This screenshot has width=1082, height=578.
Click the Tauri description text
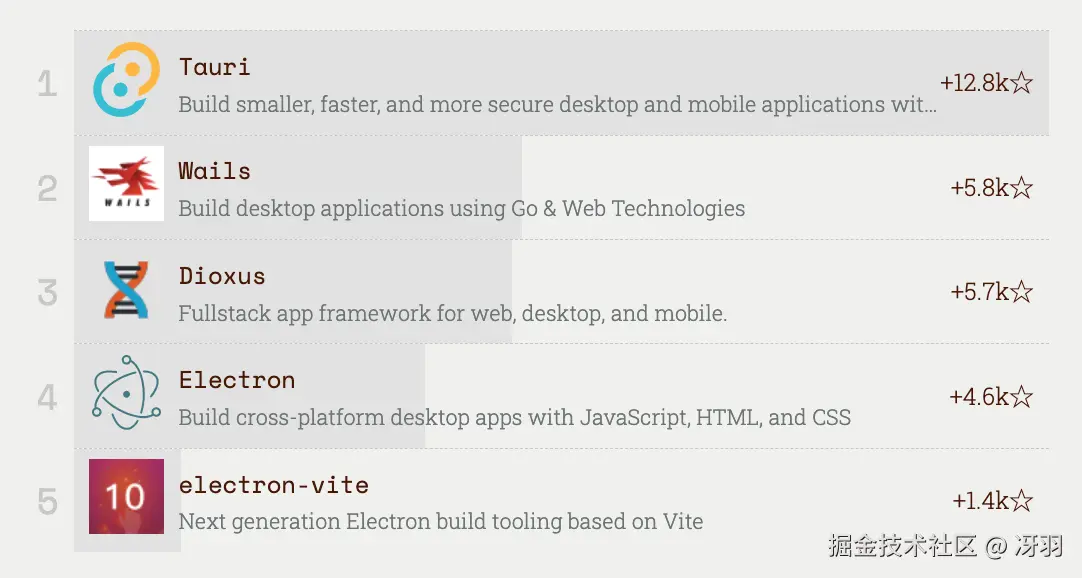pyautogui.click(x=557, y=105)
